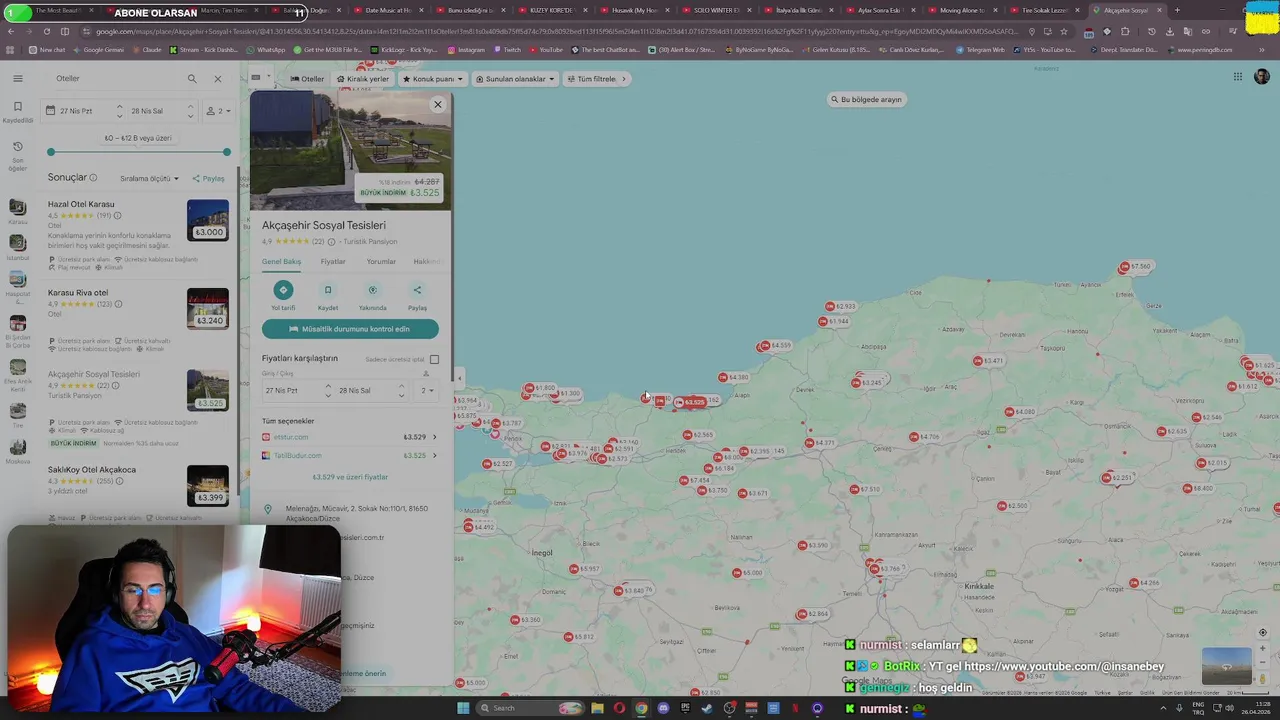The width and height of the screenshot is (1280, 720).
Task: Clear the Oteller search with the X
Action: point(218,78)
